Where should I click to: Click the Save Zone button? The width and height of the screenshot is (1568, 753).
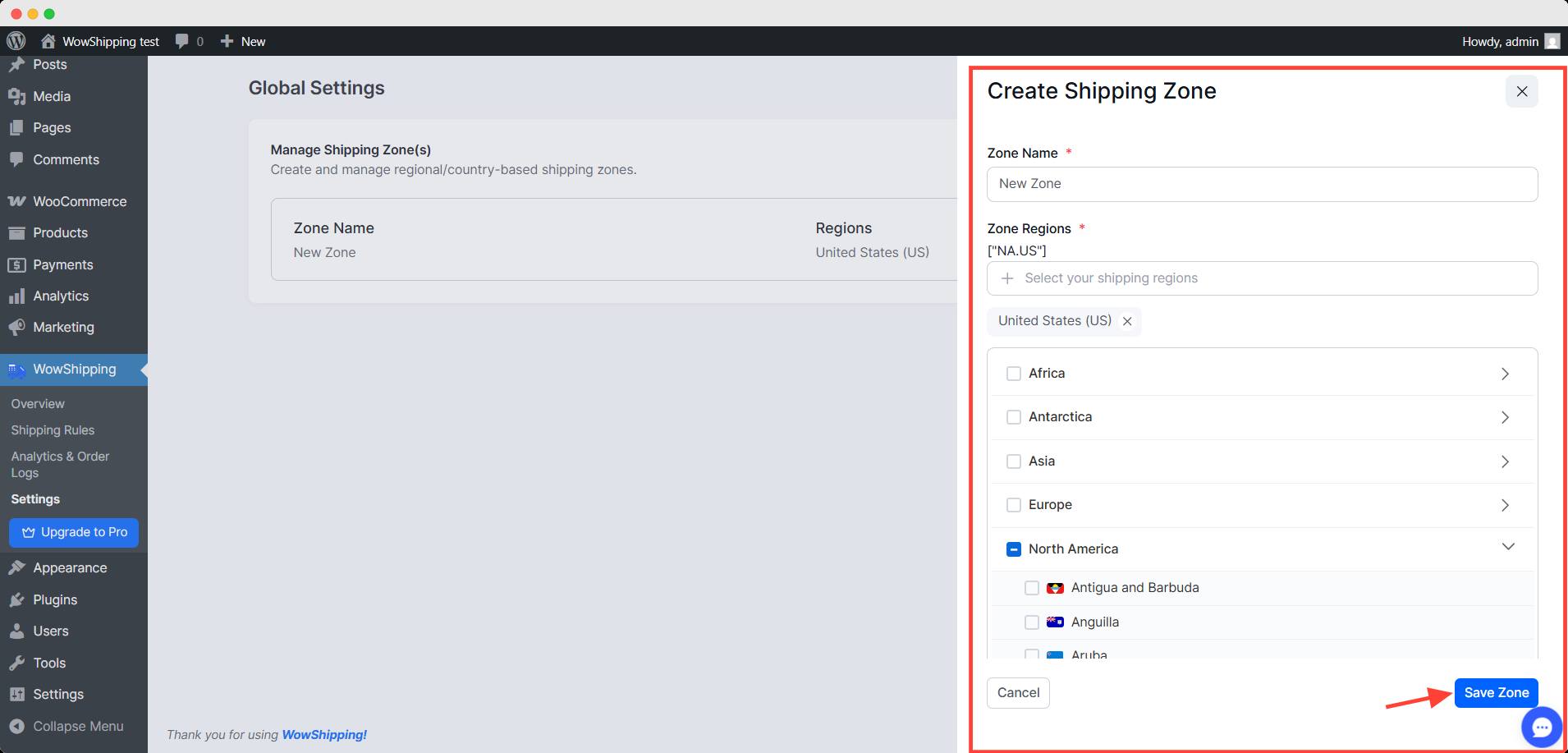tap(1496, 693)
